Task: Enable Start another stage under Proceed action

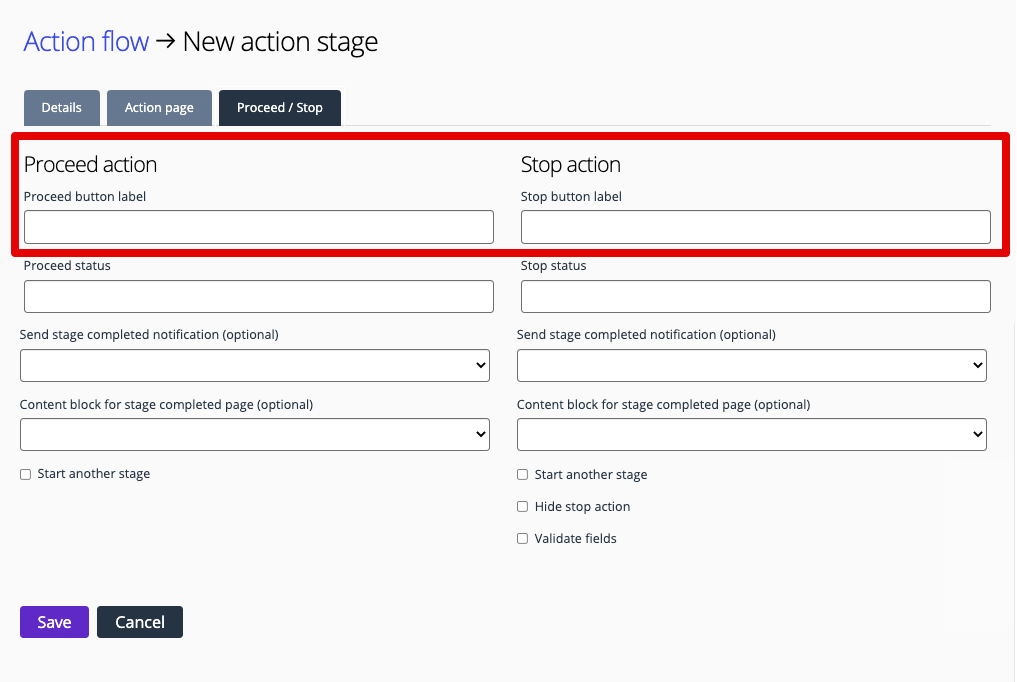Action: (x=25, y=474)
